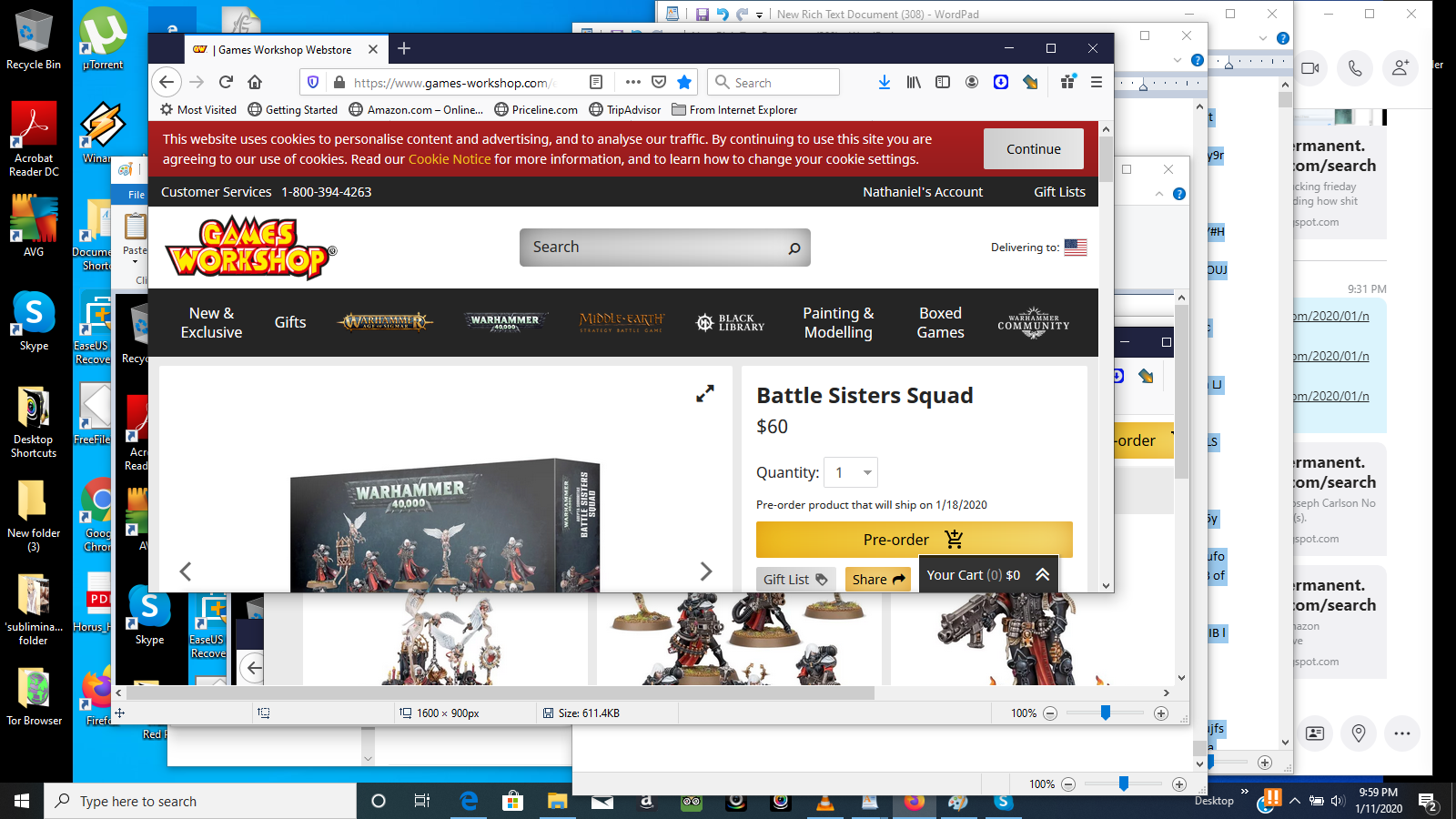
Task: Click Paint zoom out minus button
Action: tap(1050, 713)
